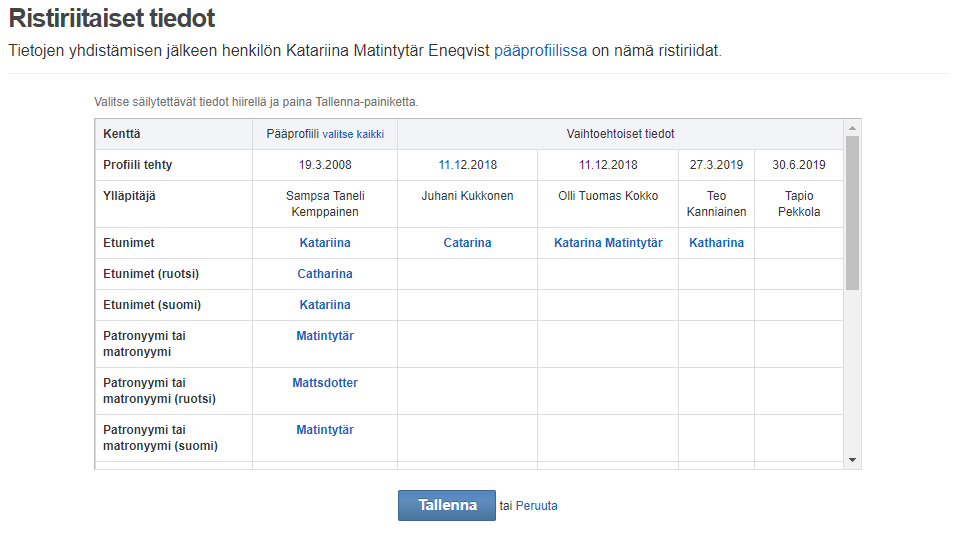Viewport: 959px width, 533px height.
Task: Click the scrollbar up arrow
Action: tap(852, 128)
